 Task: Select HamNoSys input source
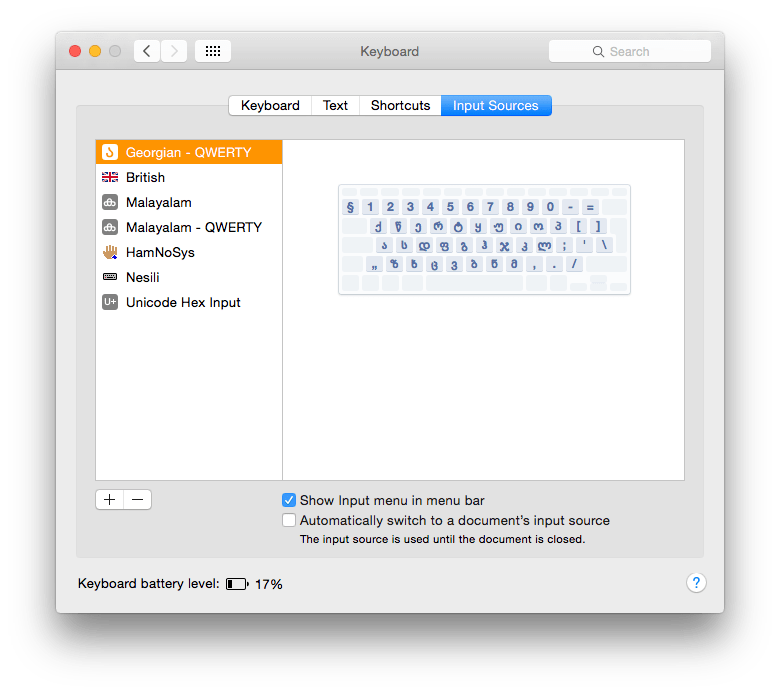coord(189,252)
